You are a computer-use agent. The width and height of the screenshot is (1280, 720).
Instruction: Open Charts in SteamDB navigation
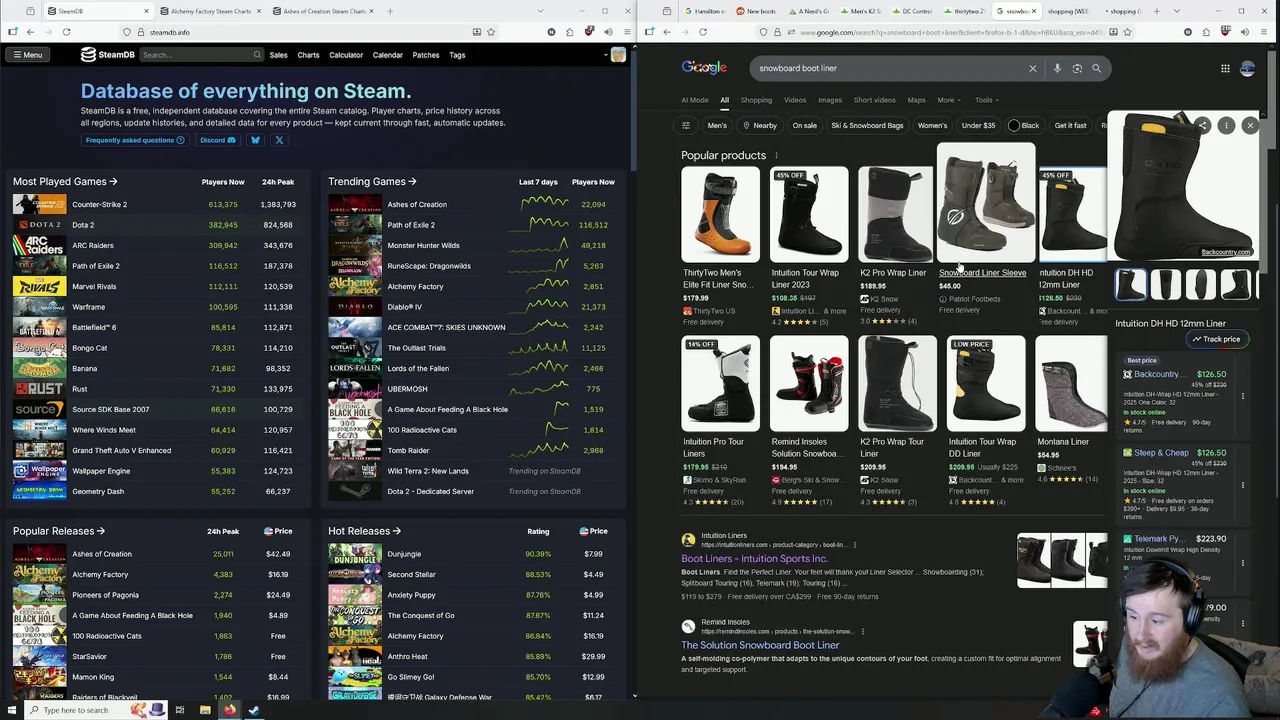308,55
